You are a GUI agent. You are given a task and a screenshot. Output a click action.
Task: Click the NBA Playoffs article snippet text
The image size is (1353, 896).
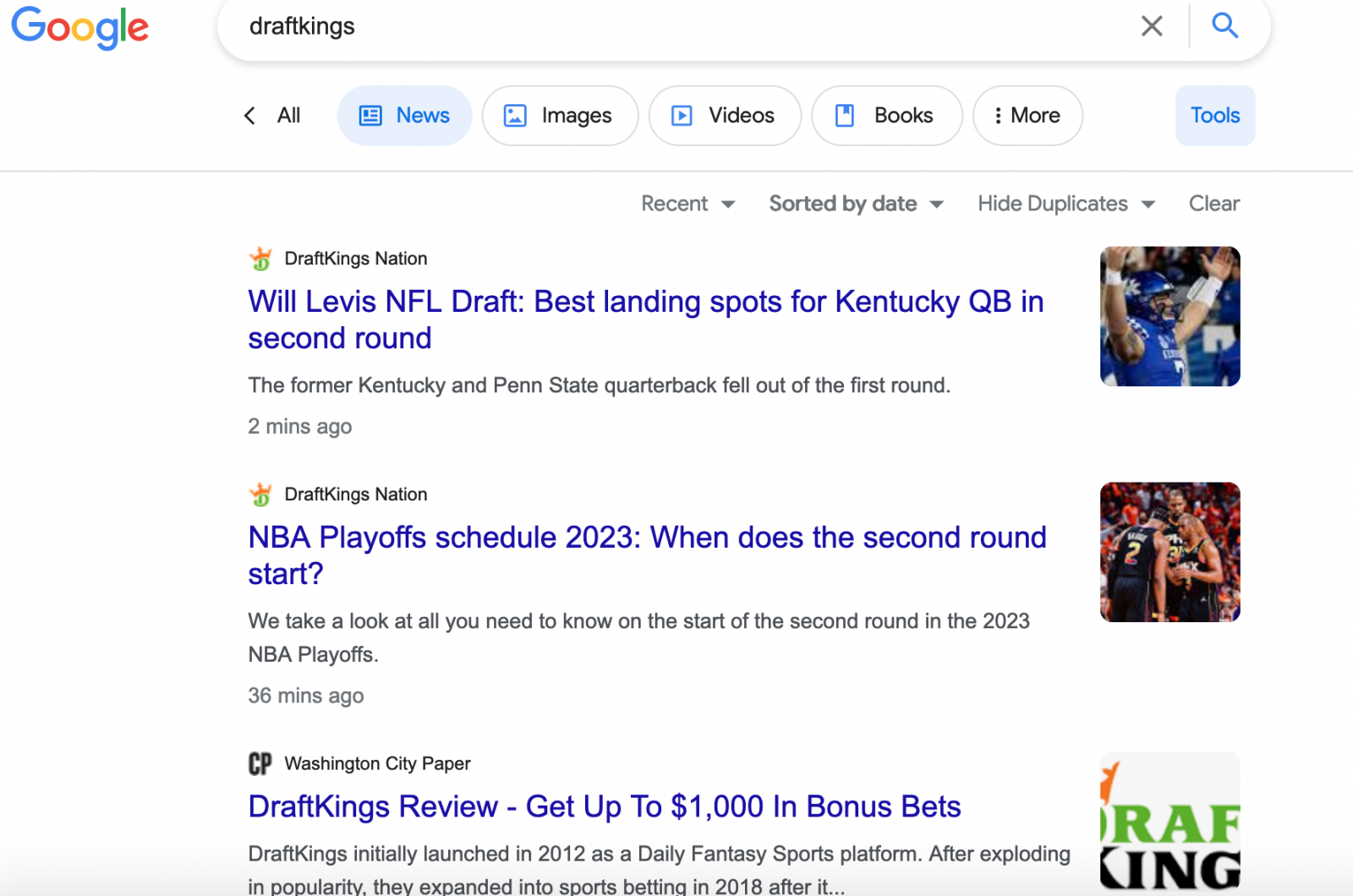[x=639, y=638]
